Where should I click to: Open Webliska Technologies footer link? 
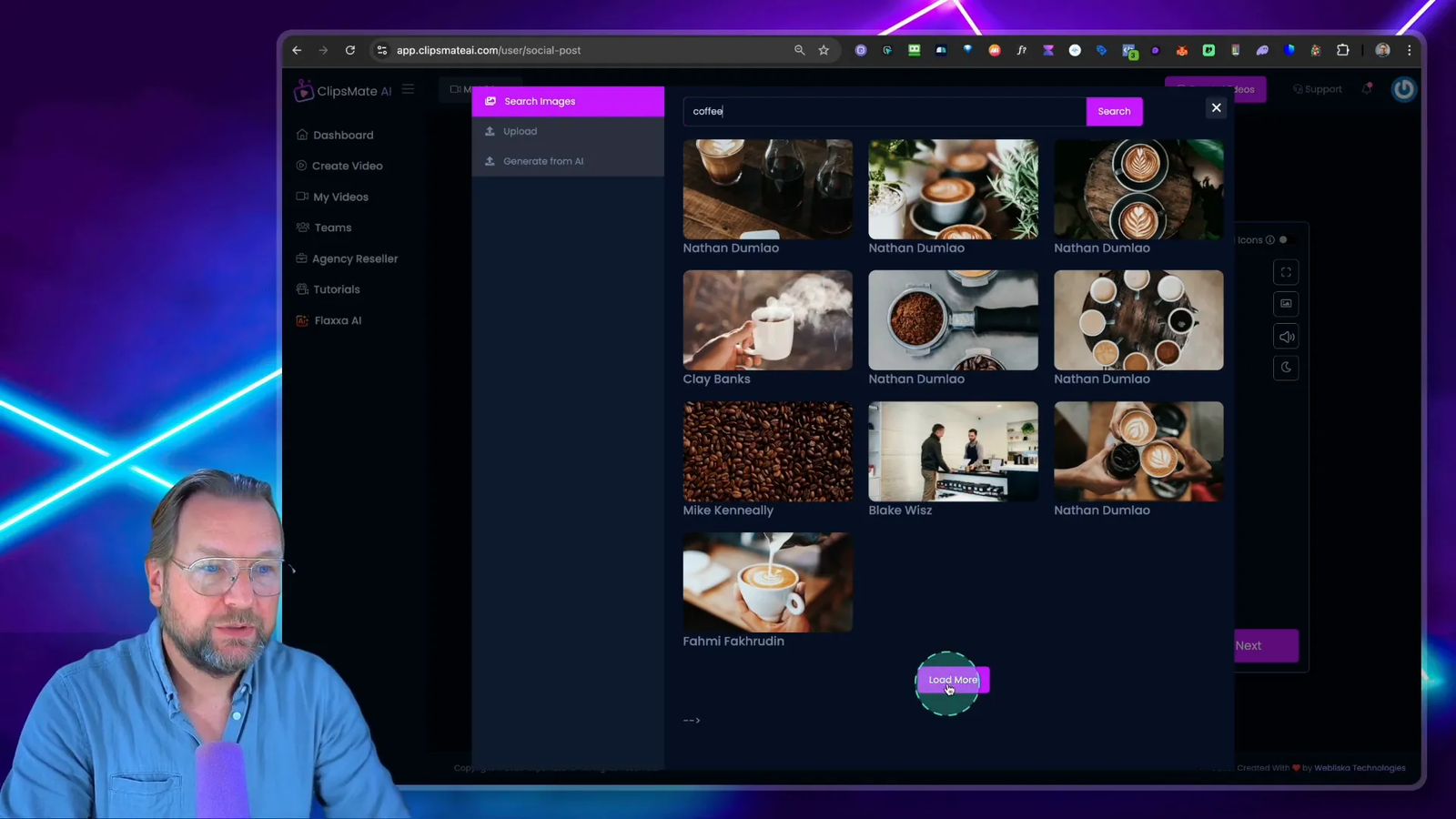point(1360,768)
